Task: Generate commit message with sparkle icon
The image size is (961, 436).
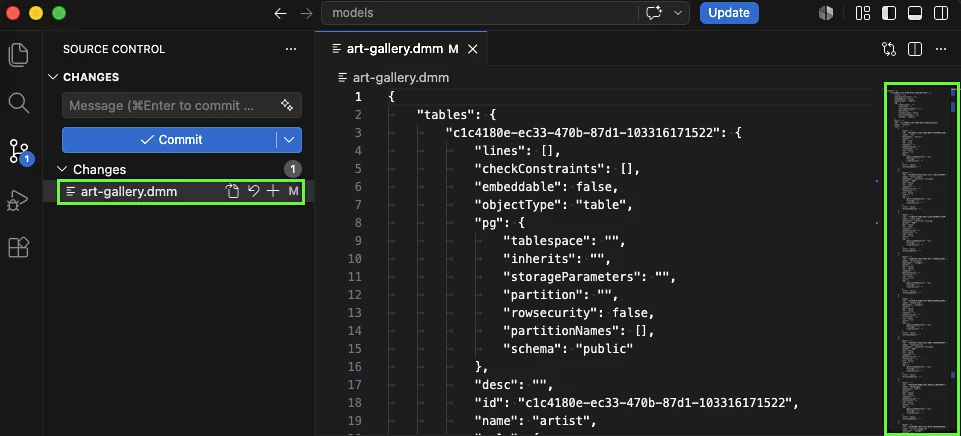Action: [287, 105]
